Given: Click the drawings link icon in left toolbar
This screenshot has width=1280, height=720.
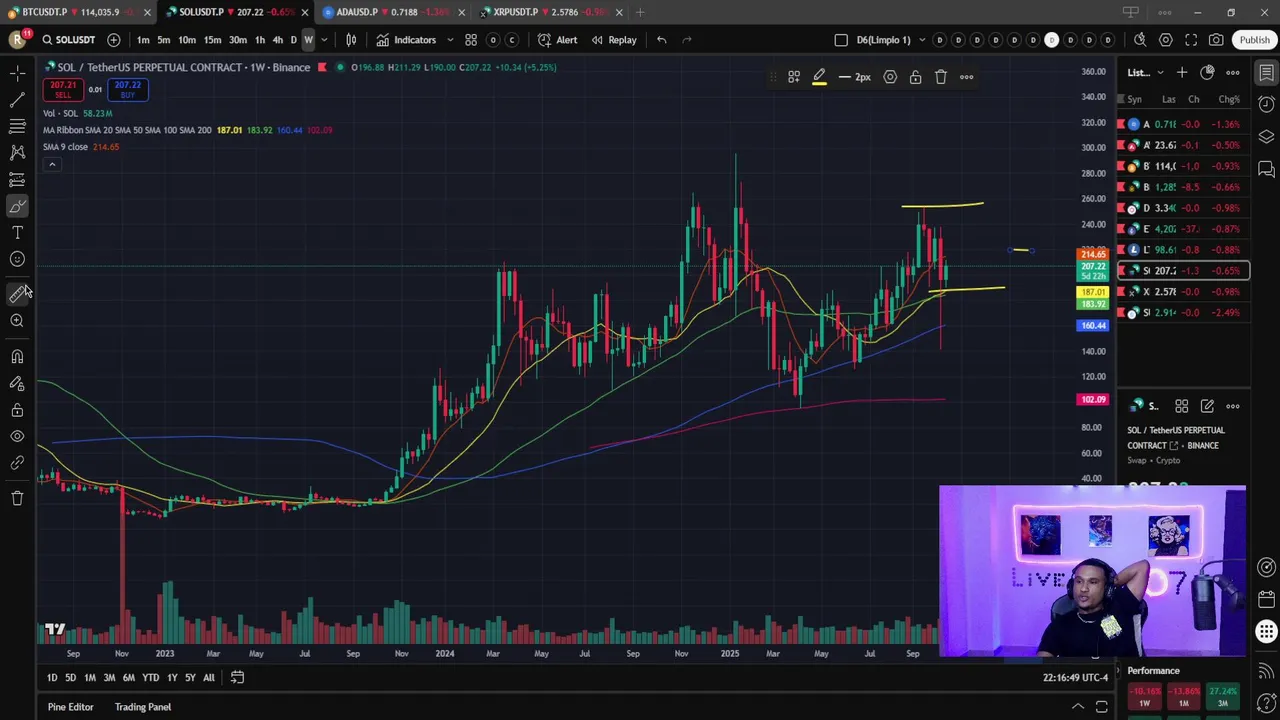Looking at the screenshot, I should pyautogui.click(x=17, y=463).
